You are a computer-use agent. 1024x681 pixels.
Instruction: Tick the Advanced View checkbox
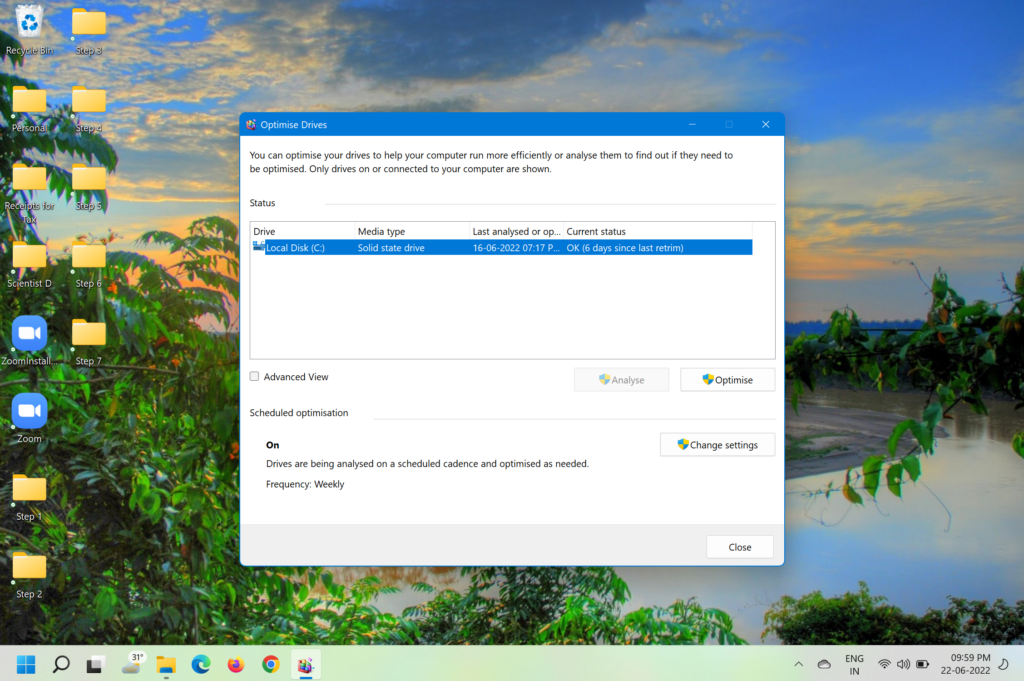click(x=255, y=376)
